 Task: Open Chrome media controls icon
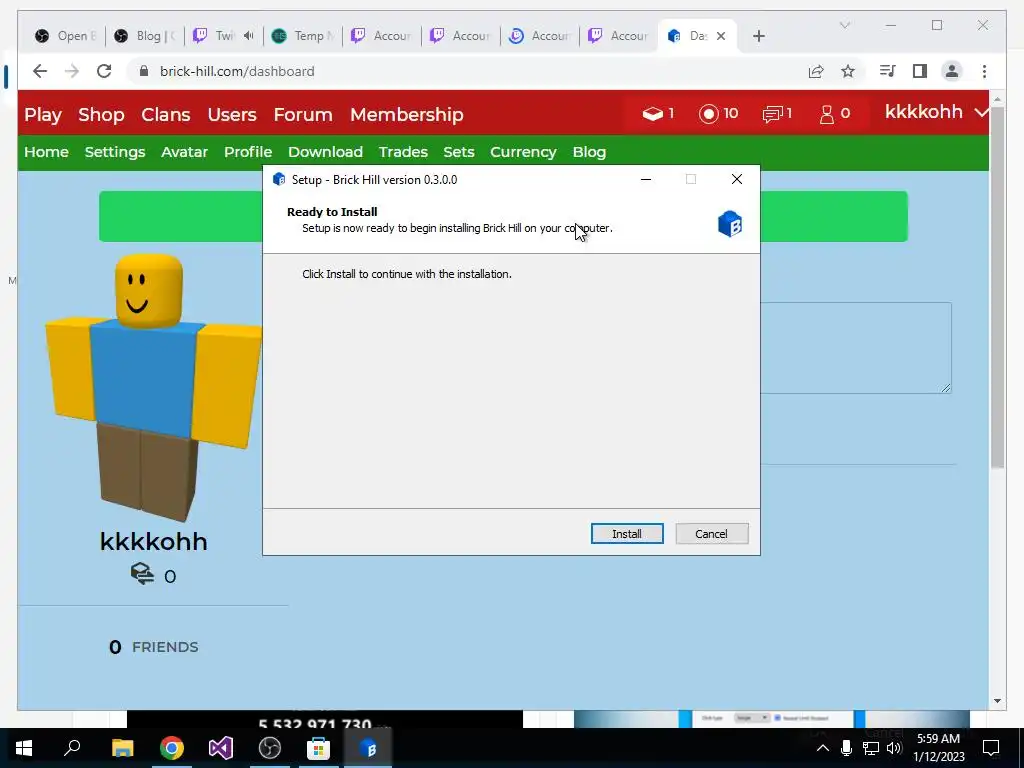click(x=887, y=71)
